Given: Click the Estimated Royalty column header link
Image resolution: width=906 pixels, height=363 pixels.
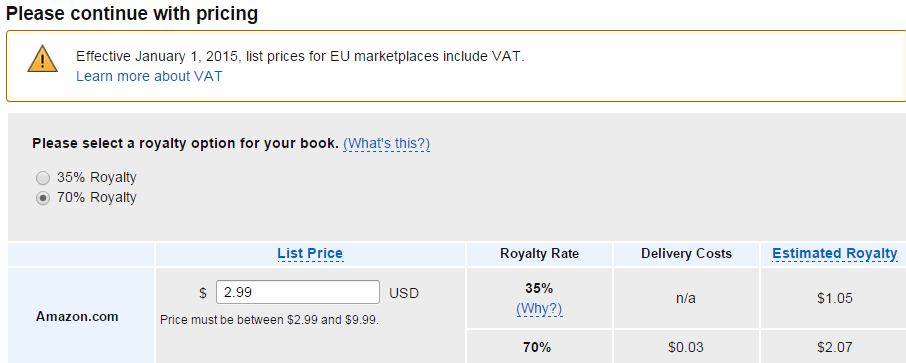Looking at the screenshot, I should click(x=835, y=254).
